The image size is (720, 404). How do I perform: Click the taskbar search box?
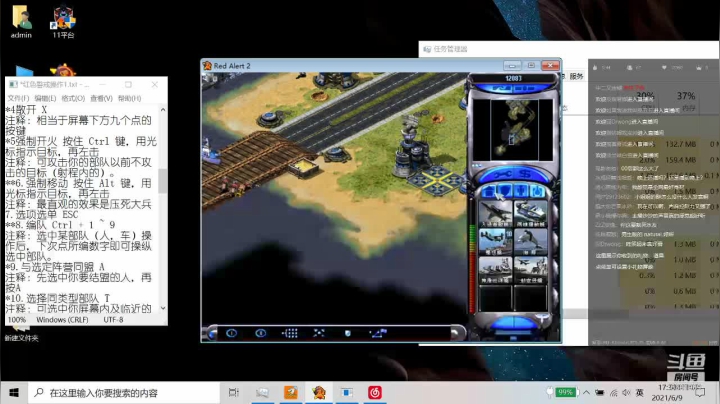[124, 393]
